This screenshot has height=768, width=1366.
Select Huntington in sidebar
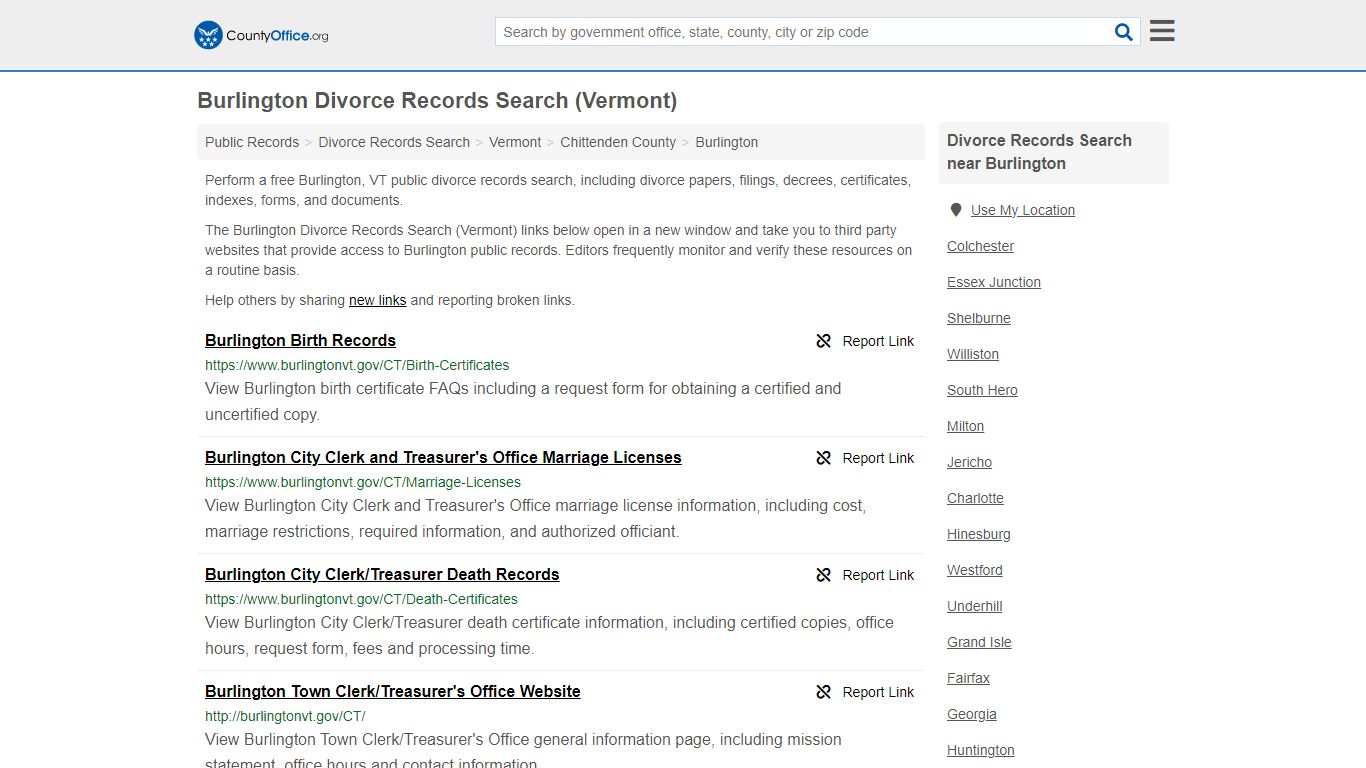coord(981,750)
